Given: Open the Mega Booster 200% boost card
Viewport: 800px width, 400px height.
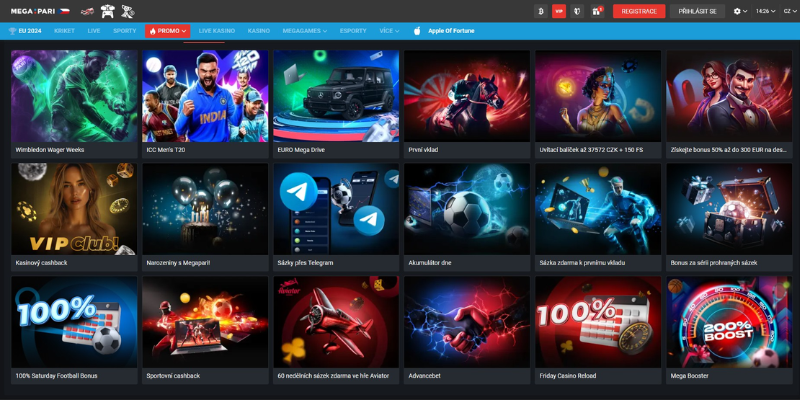Looking at the screenshot, I should 729,330.
